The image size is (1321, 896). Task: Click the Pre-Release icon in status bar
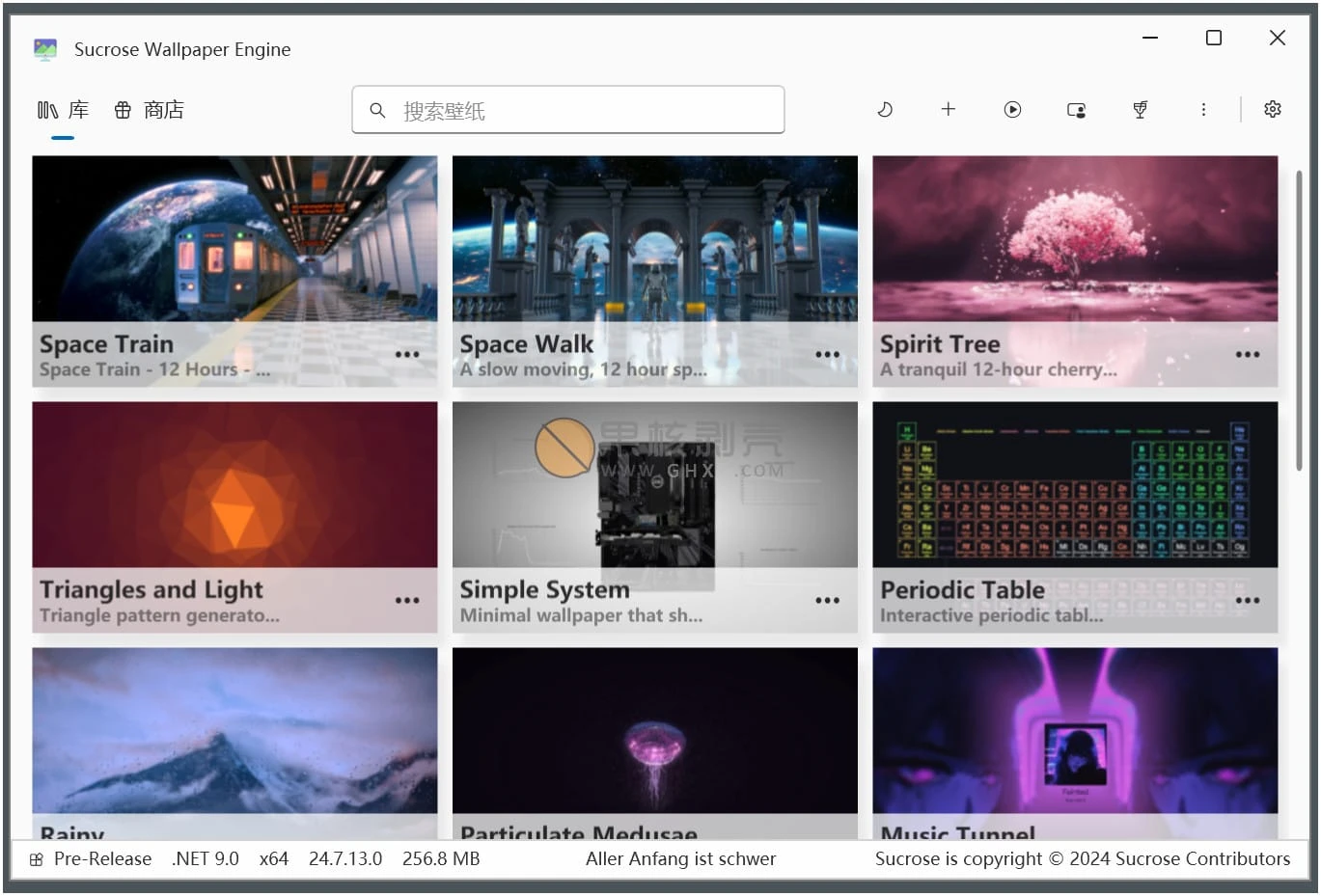tap(36, 859)
